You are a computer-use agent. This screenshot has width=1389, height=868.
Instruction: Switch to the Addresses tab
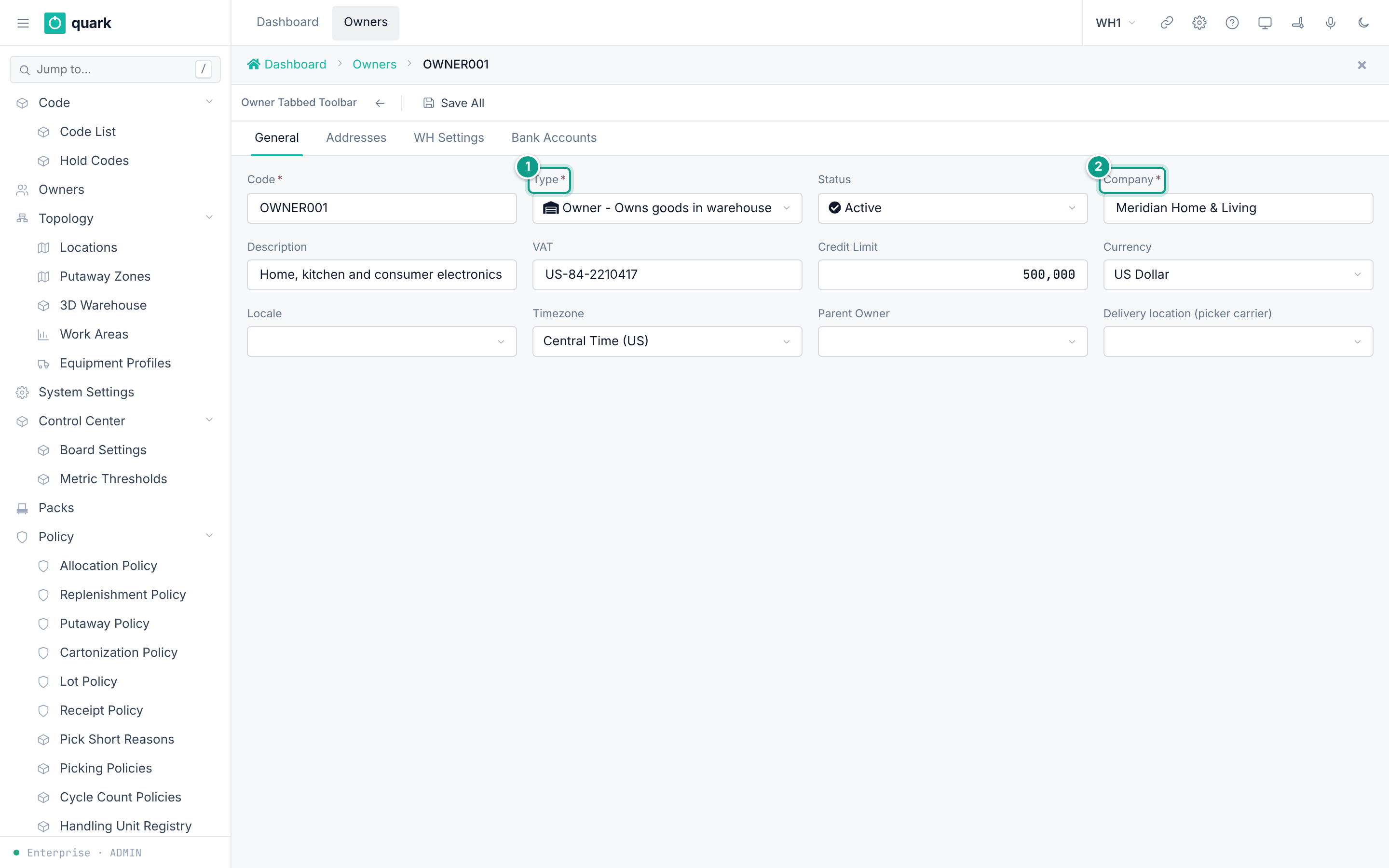click(356, 138)
